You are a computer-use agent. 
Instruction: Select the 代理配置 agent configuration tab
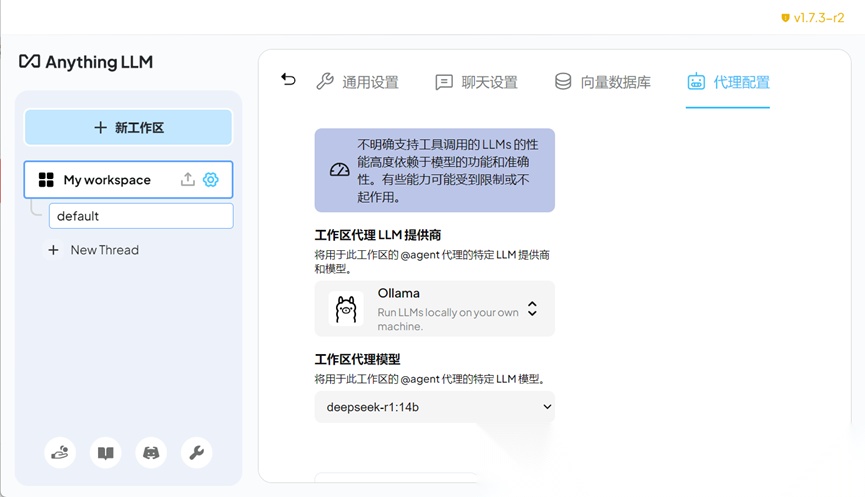pyautogui.click(x=728, y=82)
